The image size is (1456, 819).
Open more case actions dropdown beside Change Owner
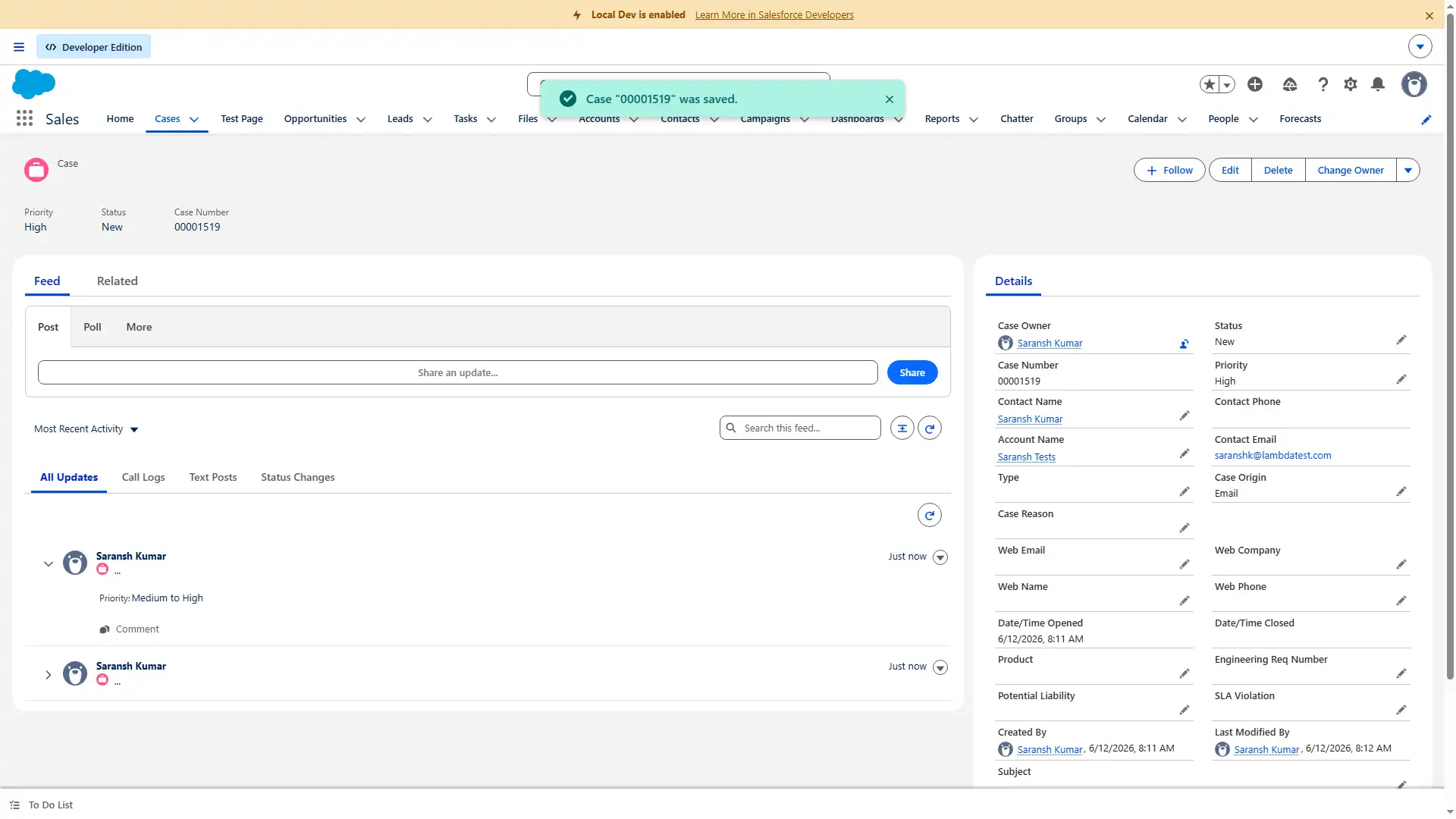(x=1408, y=171)
